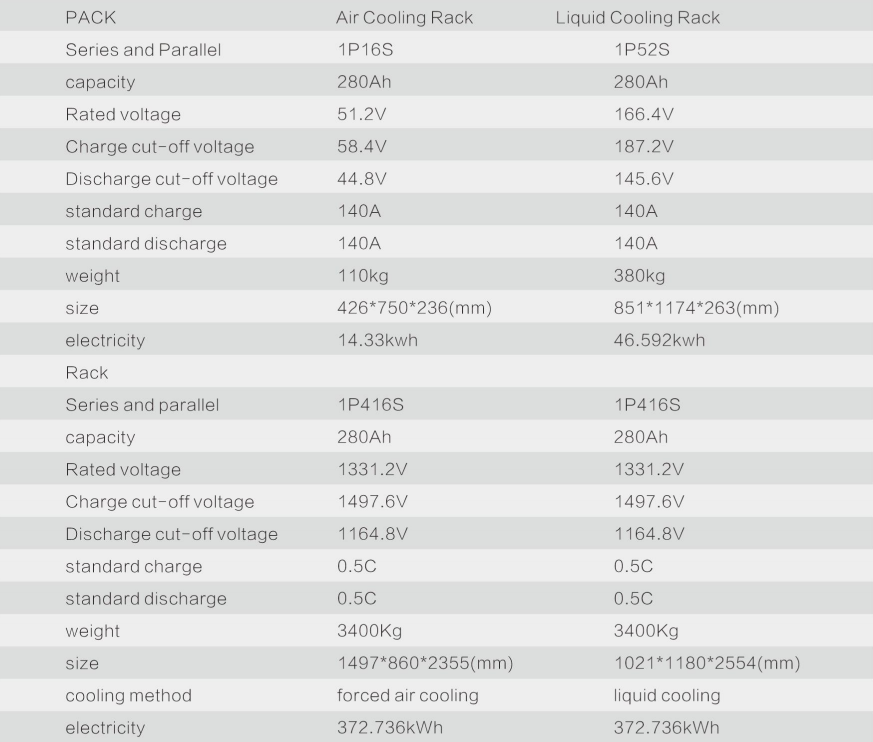
Task: Click the 46.592kwh electricity value
Action: 659,340
